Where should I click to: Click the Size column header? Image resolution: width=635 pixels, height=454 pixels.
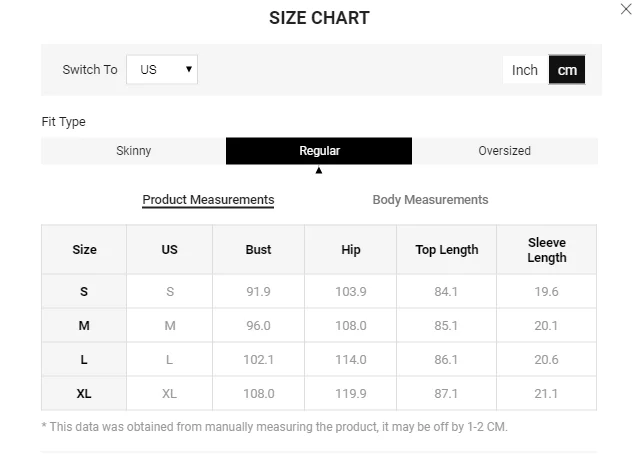84,250
